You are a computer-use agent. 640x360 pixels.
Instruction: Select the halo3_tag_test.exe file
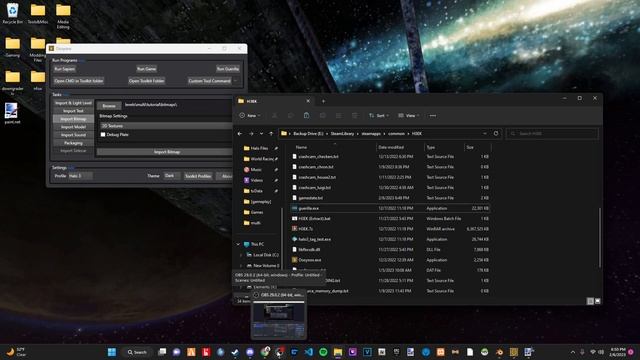tap(391, 239)
